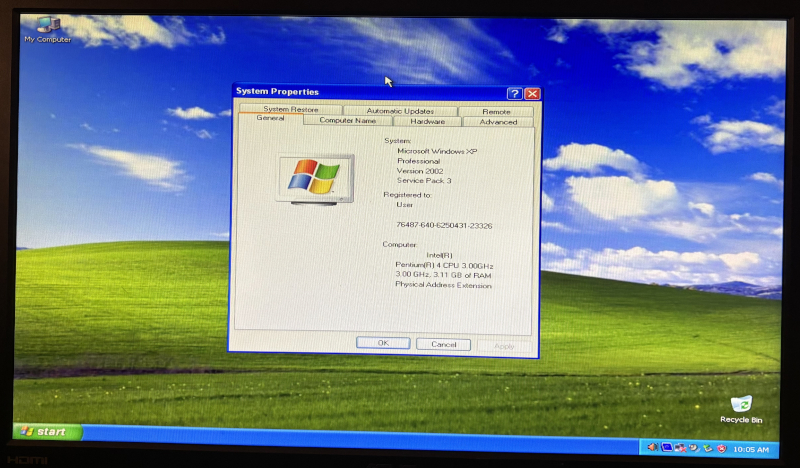Image resolution: width=800 pixels, height=468 pixels.
Task: Click the volume speaker tray icon
Action: 652,447
